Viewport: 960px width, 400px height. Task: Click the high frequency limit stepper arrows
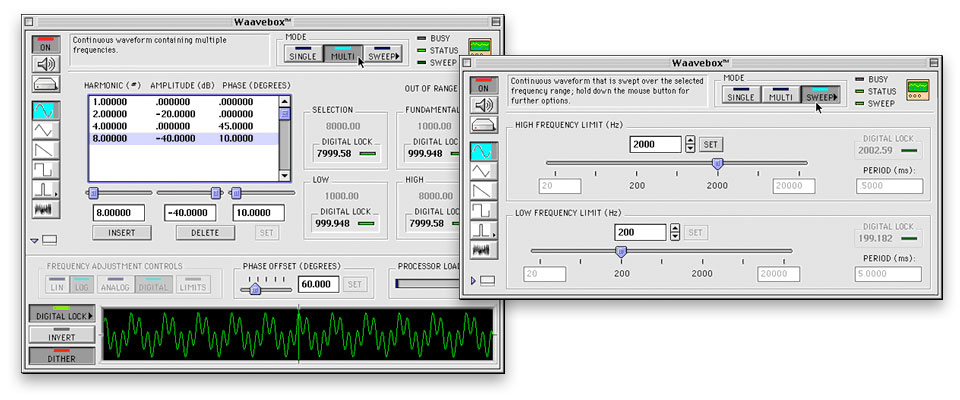[691, 145]
